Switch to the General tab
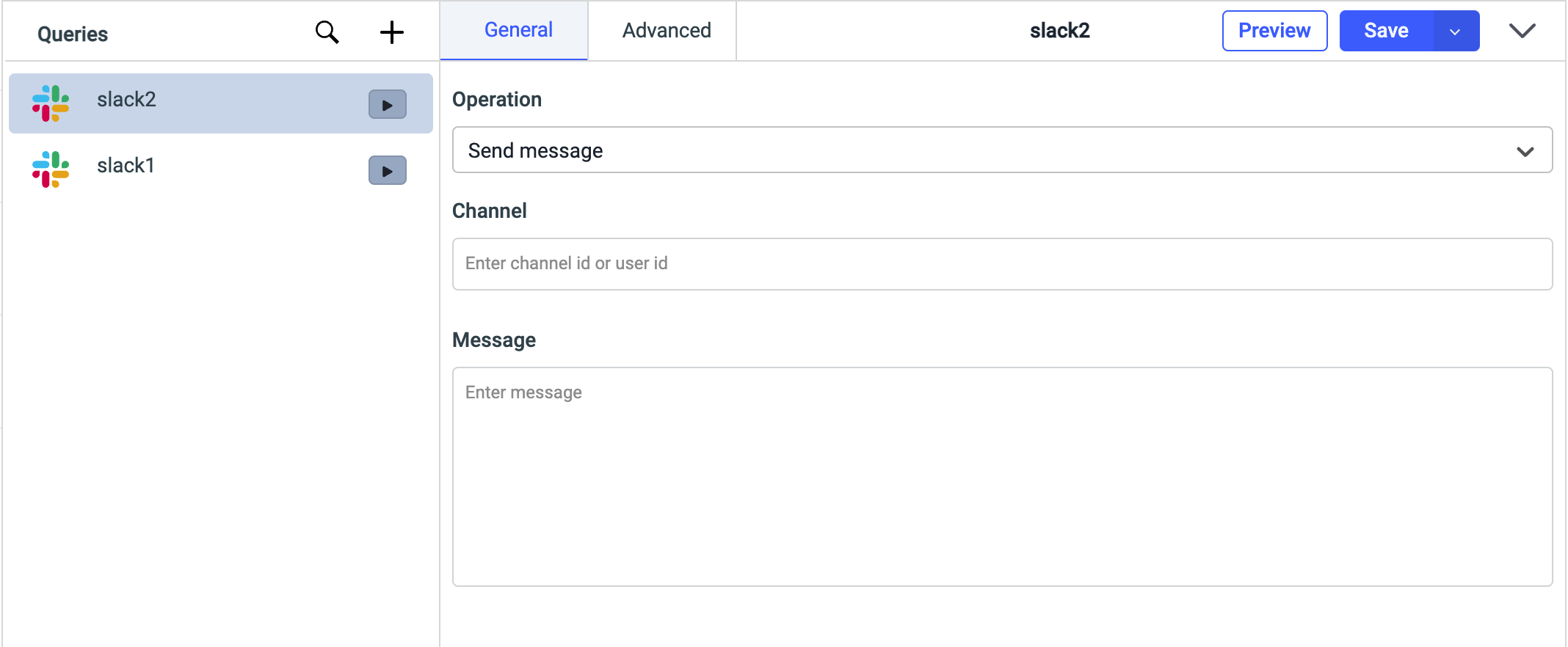Image resolution: width=1568 pixels, height=647 pixels. pos(518,30)
